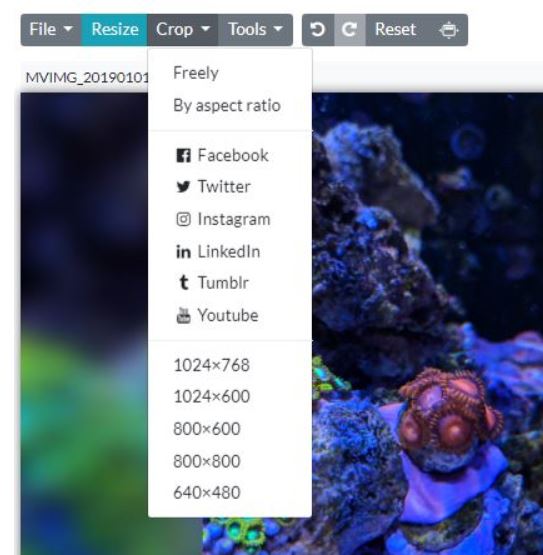Choose the LinkedIn crop preset label

tap(229, 252)
